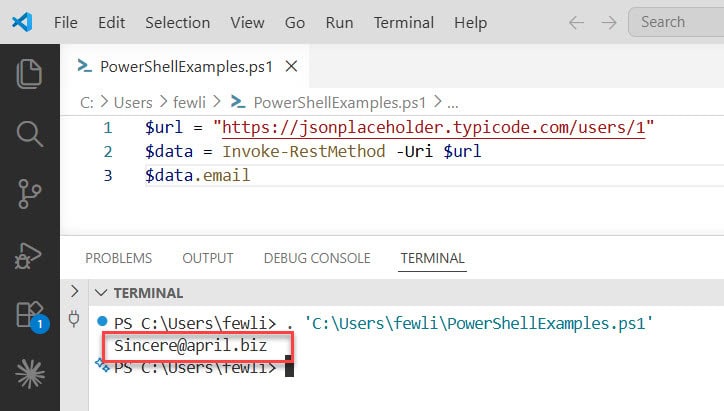Open the View menu

[247, 22]
